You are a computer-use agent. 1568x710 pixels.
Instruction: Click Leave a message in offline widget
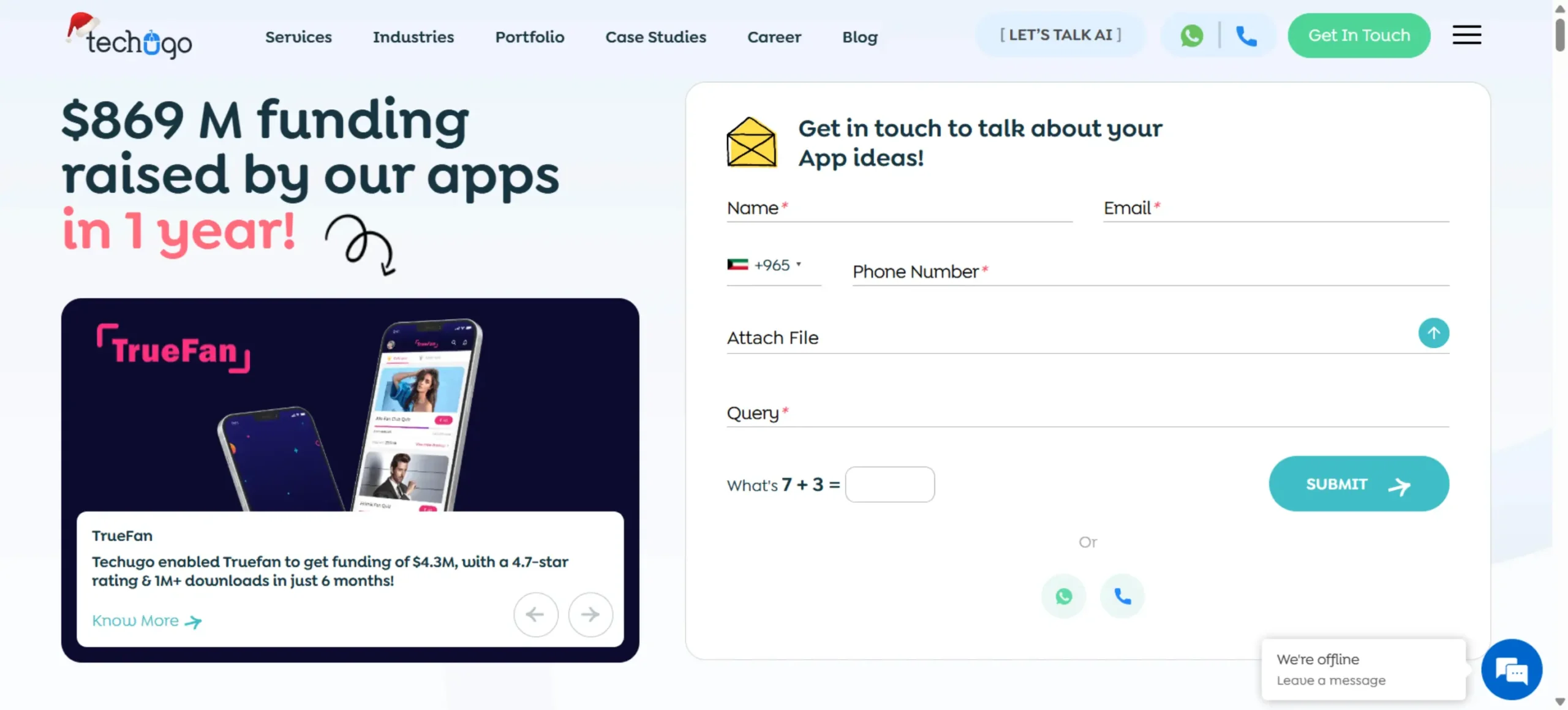pyautogui.click(x=1331, y=680)
